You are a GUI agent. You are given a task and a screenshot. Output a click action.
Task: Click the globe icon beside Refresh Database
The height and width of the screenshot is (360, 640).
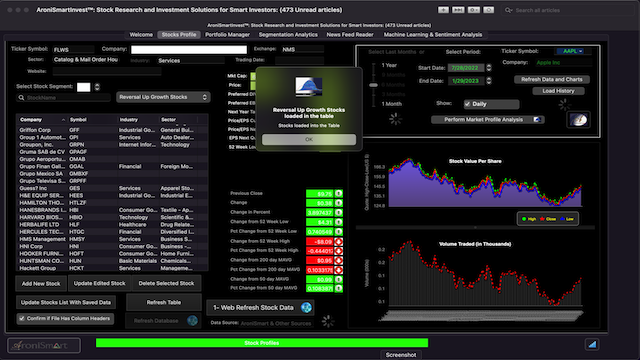pos(192,320)
